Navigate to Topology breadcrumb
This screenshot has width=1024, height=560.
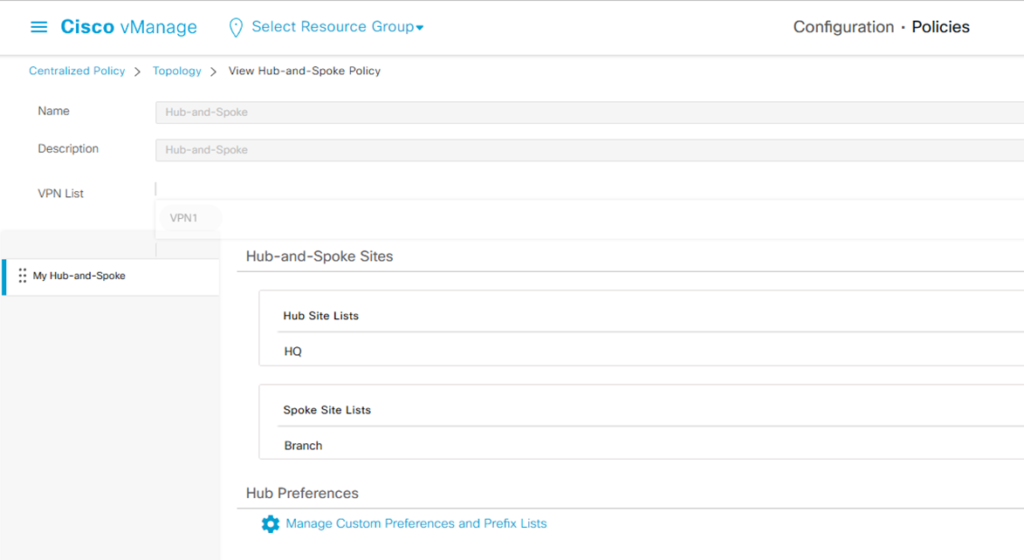[x=177, y=71]
